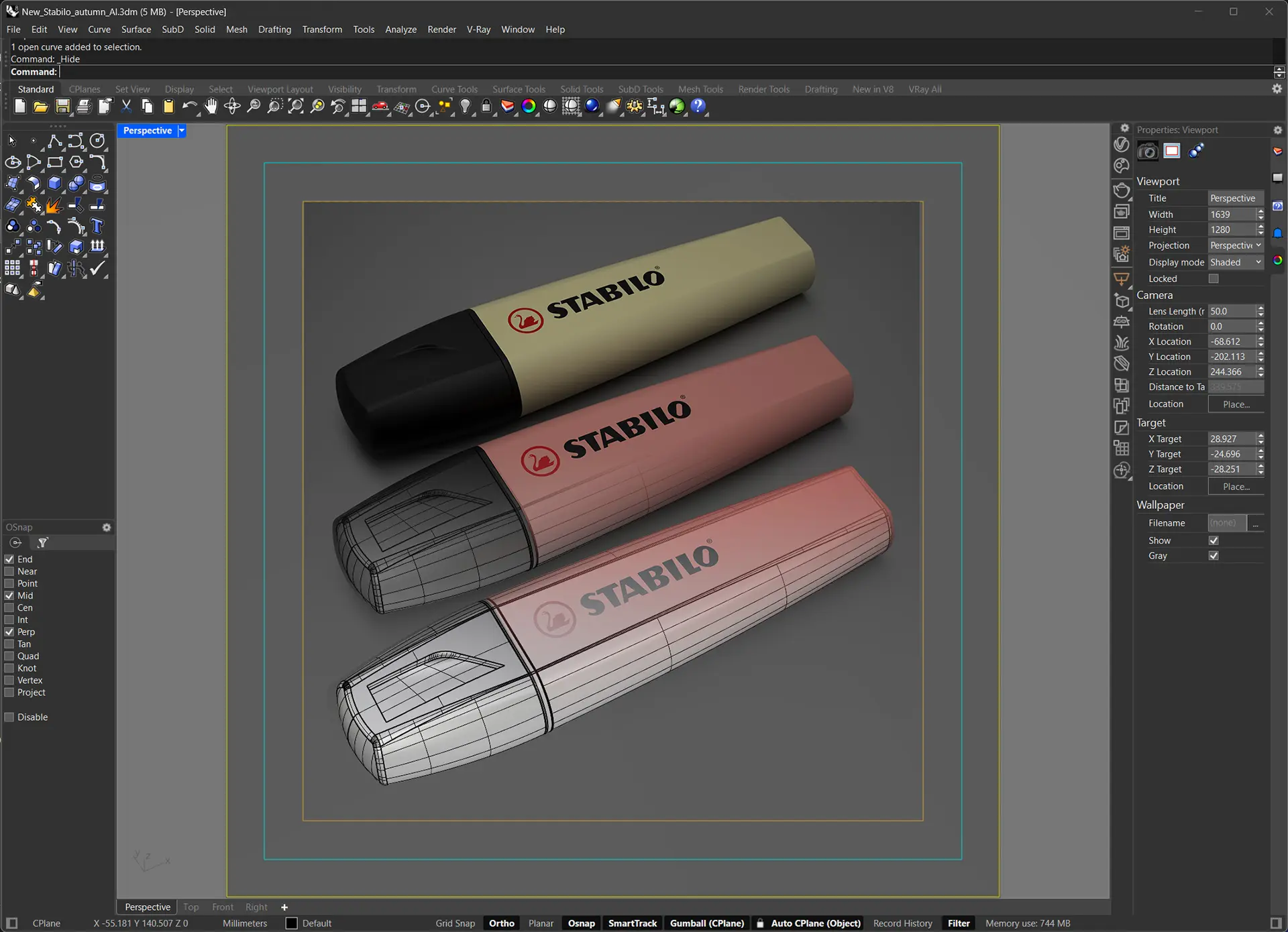Click the Width stepper arrows
This screenshot has height=932, width=1288.
pyautogui.click(x=1260, y=215)
